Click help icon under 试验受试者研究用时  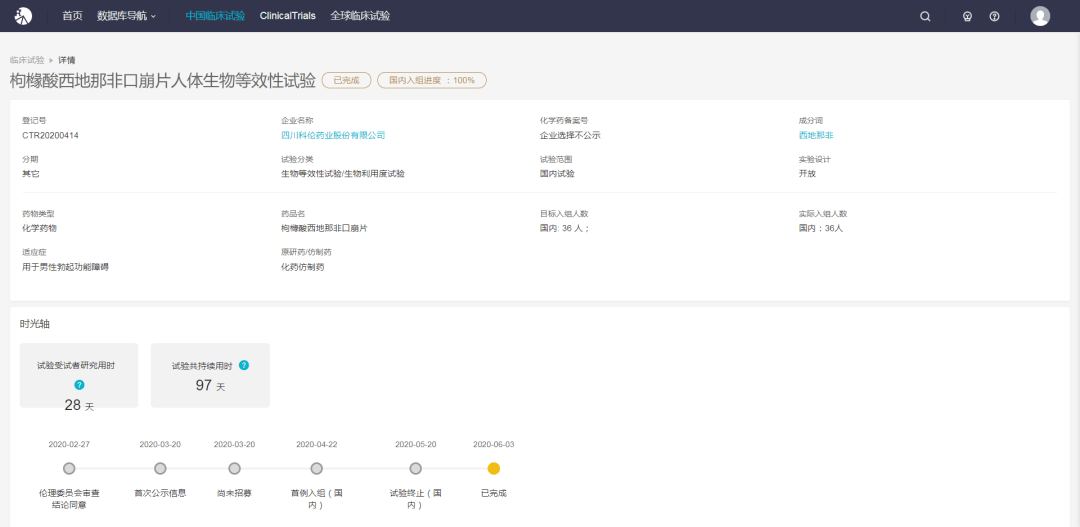pyautogui.click(x=79, y=384)
